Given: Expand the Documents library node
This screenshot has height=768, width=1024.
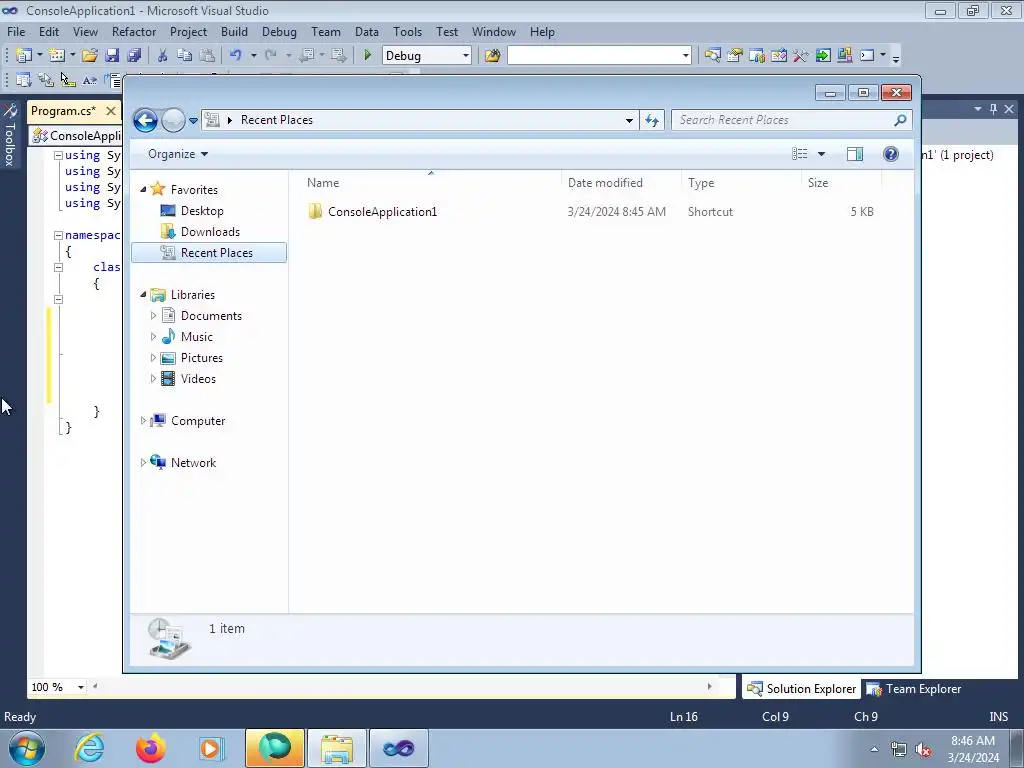Looking at the screenshot, I should 153,316.
